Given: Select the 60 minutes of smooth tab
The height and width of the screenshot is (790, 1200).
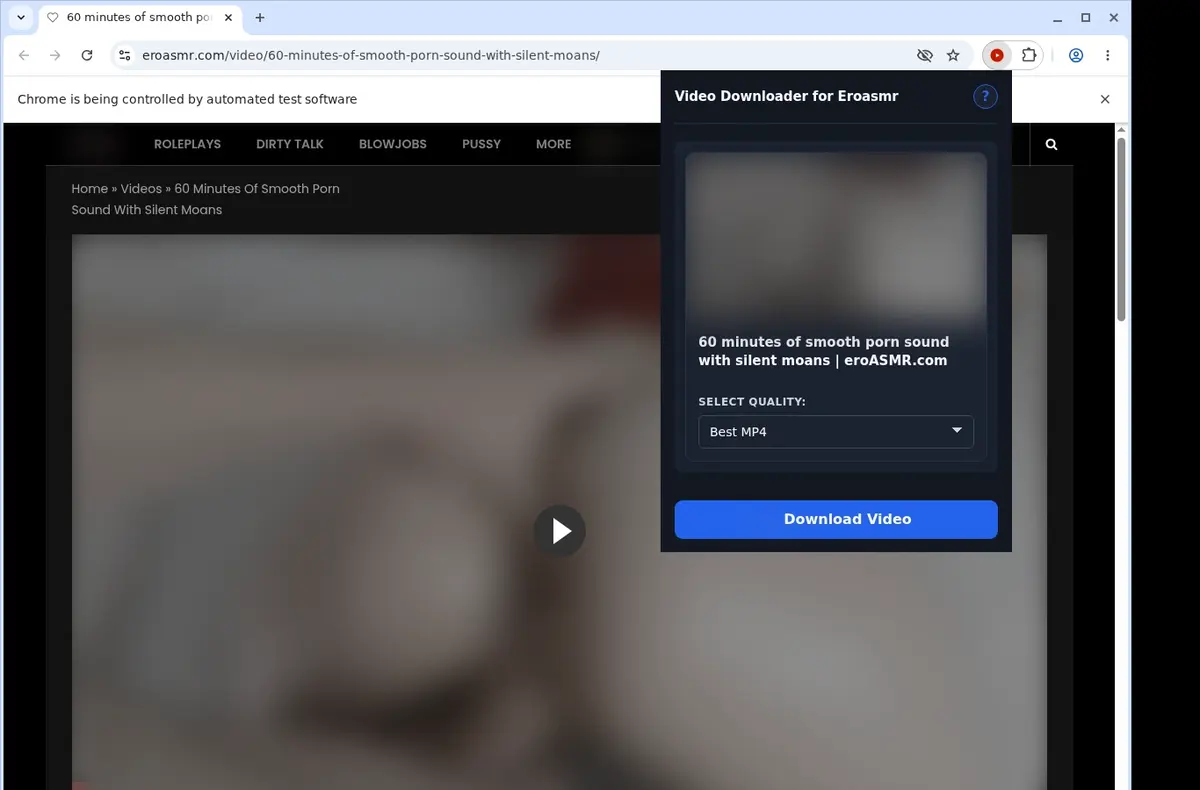Looking at the screenshot, I should (x=140, y=18).
